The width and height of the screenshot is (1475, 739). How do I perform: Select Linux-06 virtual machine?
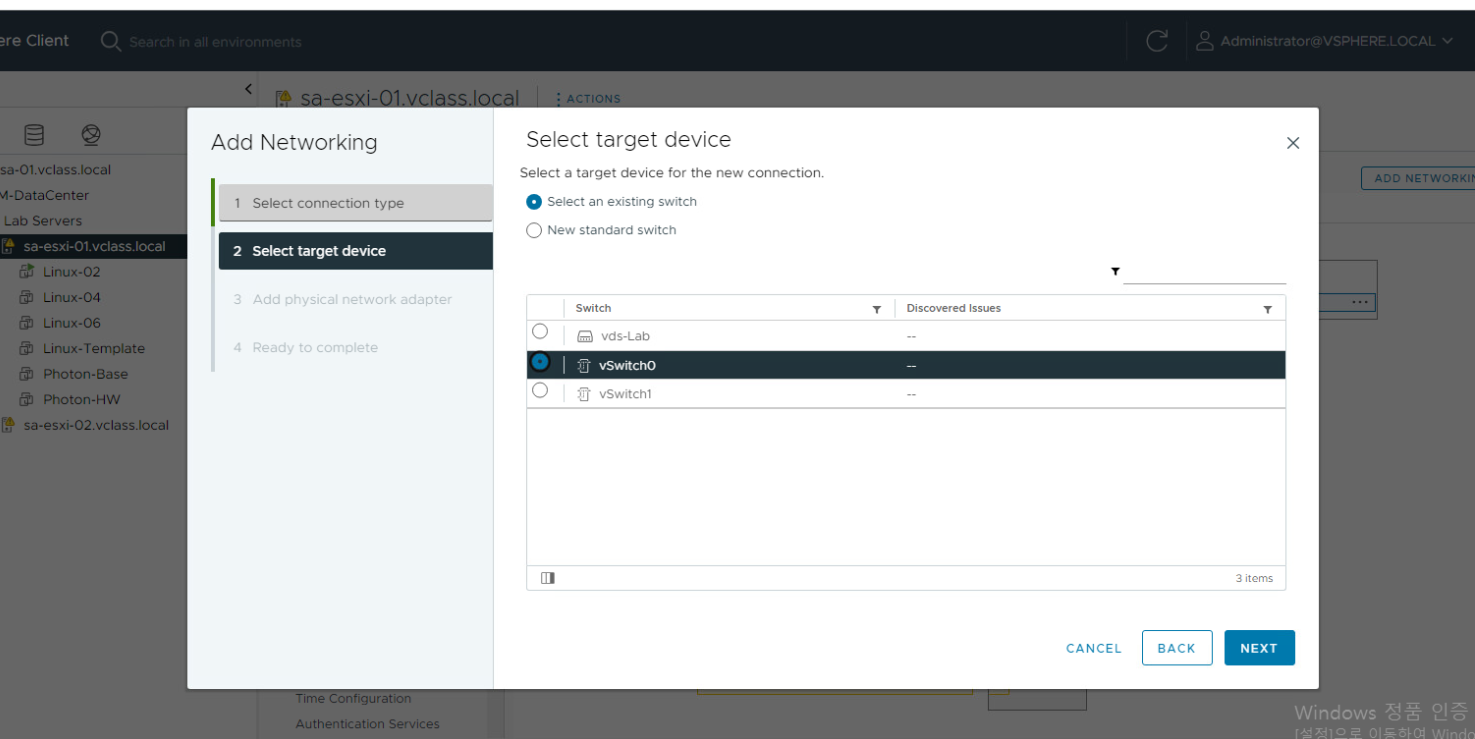tap(71, 323)
